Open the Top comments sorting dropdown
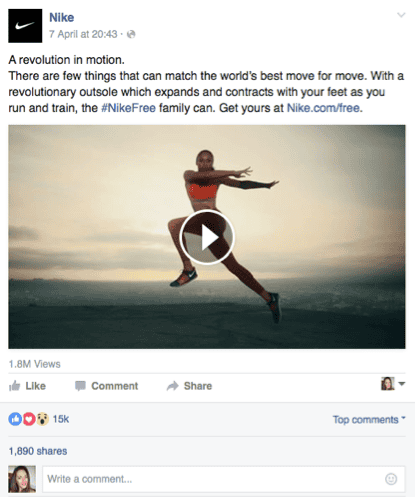Viewport: 415px width, 497px height. (369, 419)
